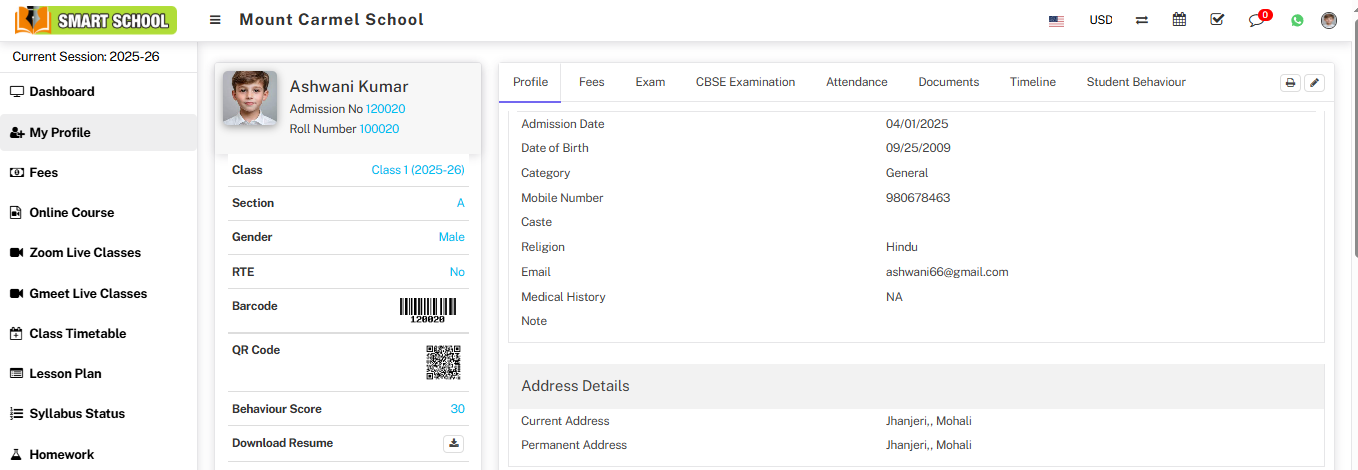Image resolution: width=1358 pixels, height=470 pixels.
Task: Click the switch arrows icon in header
Action: pyautogui.click(x=1142, y=20)
